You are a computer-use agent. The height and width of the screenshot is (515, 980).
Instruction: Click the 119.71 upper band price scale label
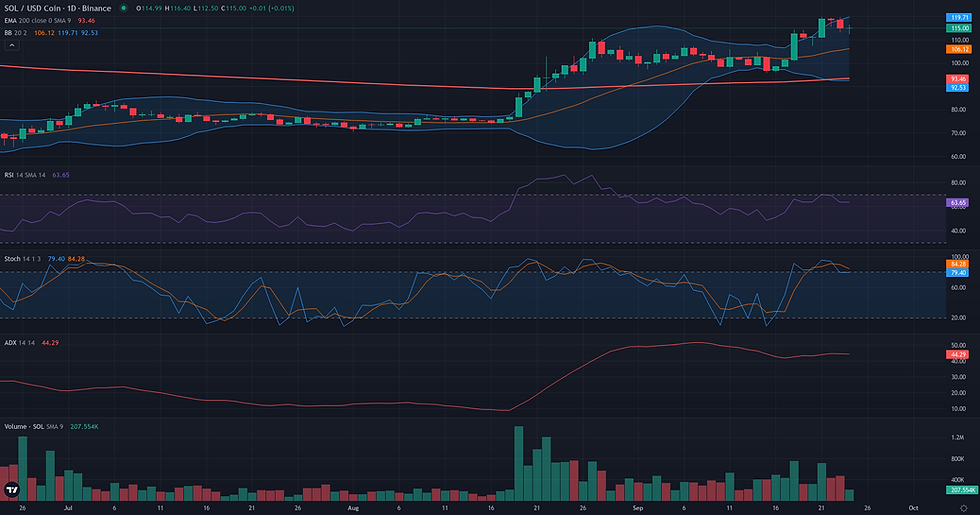tap(959, 18)
